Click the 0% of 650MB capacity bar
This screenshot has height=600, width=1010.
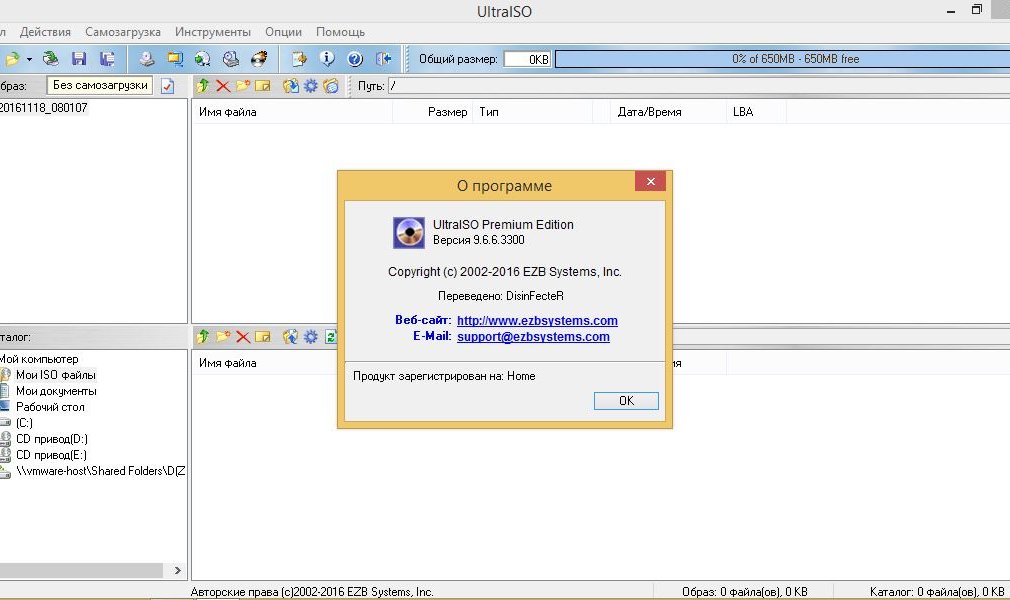point(783,59)
